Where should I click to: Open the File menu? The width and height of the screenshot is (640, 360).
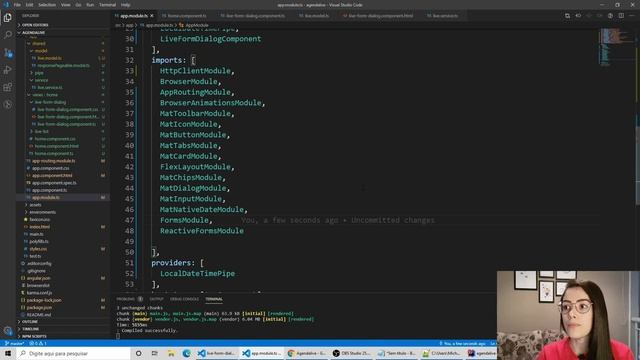coord(17,5)
